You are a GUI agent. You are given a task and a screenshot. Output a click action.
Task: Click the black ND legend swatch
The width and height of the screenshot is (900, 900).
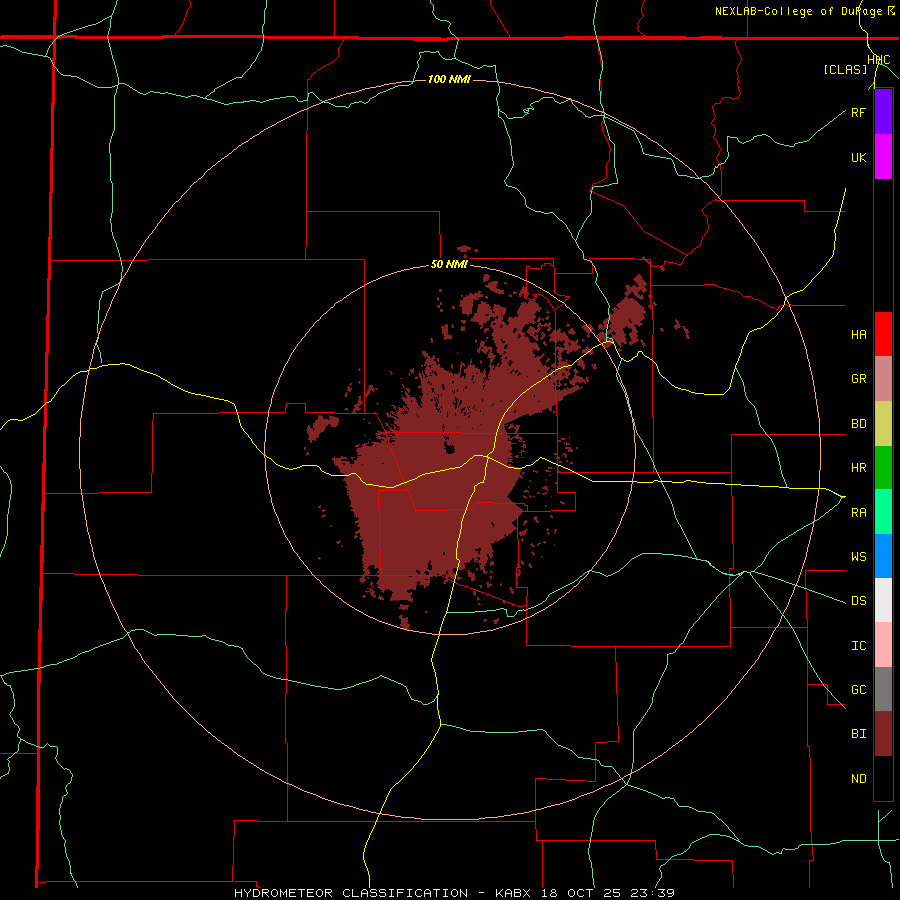tap(883, 778)
